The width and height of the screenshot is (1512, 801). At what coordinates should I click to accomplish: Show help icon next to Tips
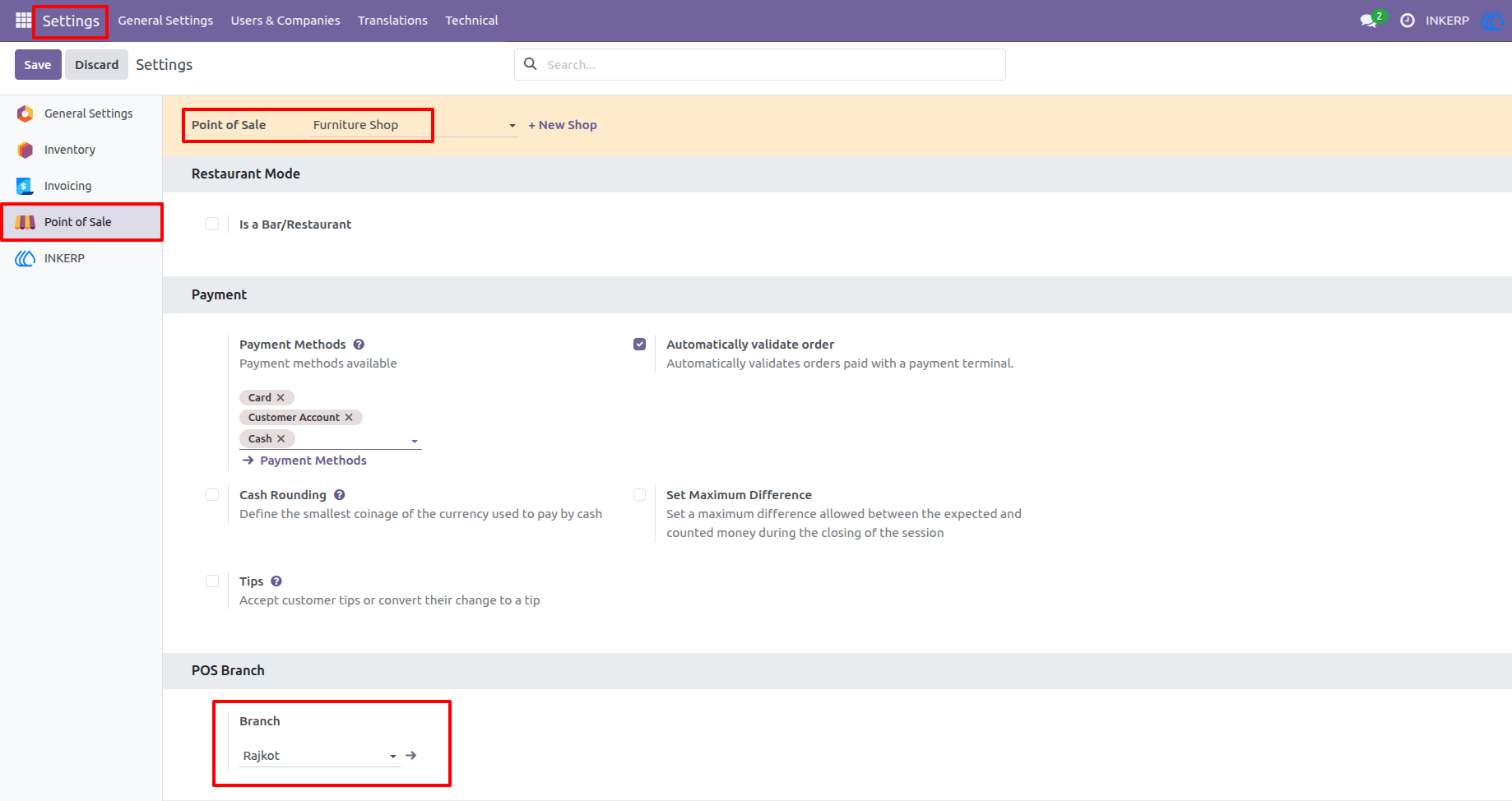[276, 581]
